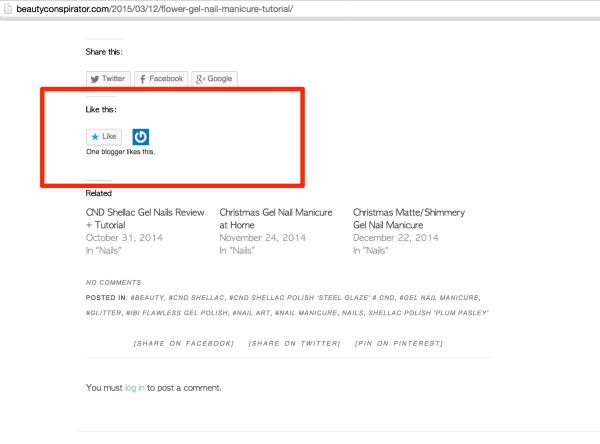Screen dimensions: 600x444
Task: Select the #IBI FLAWLESS GEL POLISH tag
Action: [175, 313]
